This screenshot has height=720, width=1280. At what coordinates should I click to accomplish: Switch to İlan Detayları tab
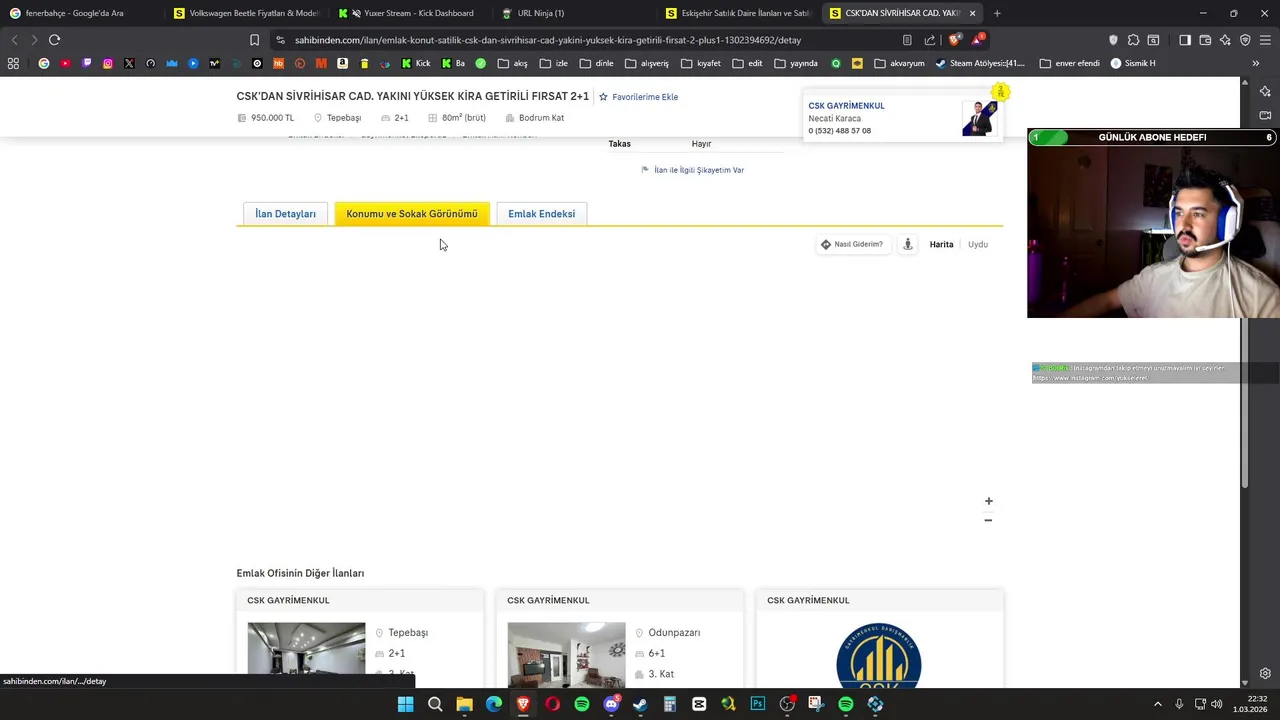point(285,214)
